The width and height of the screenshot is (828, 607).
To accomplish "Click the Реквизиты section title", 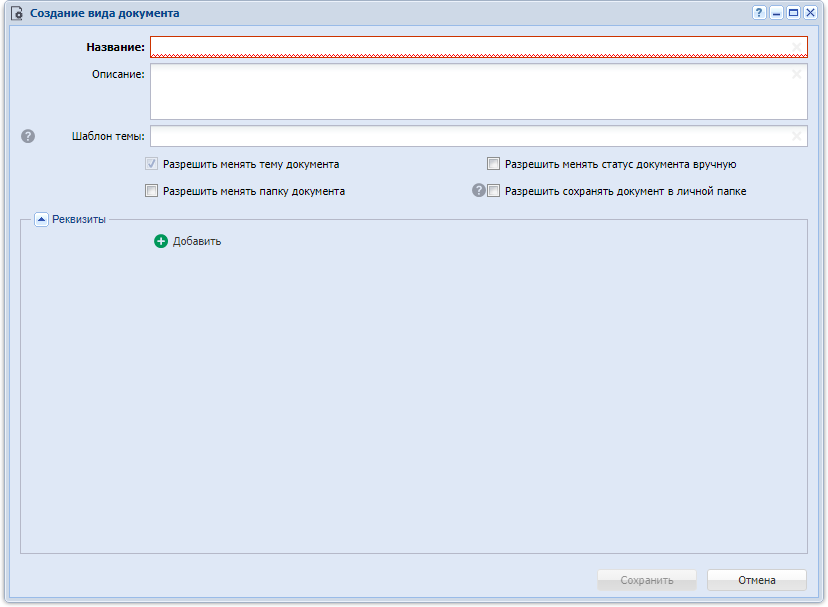I will coord(79,219).
